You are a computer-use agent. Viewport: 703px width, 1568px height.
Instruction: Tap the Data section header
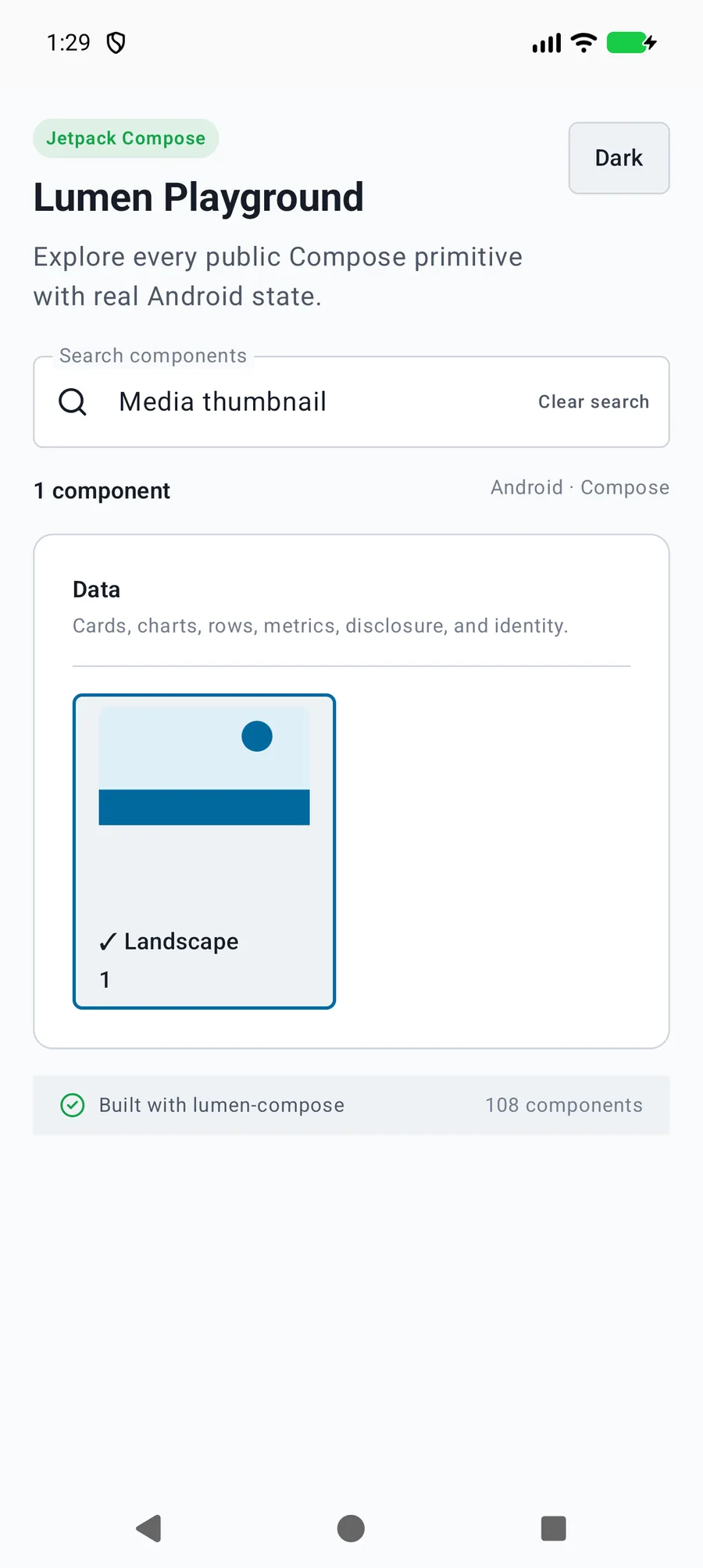pos(96,590)
